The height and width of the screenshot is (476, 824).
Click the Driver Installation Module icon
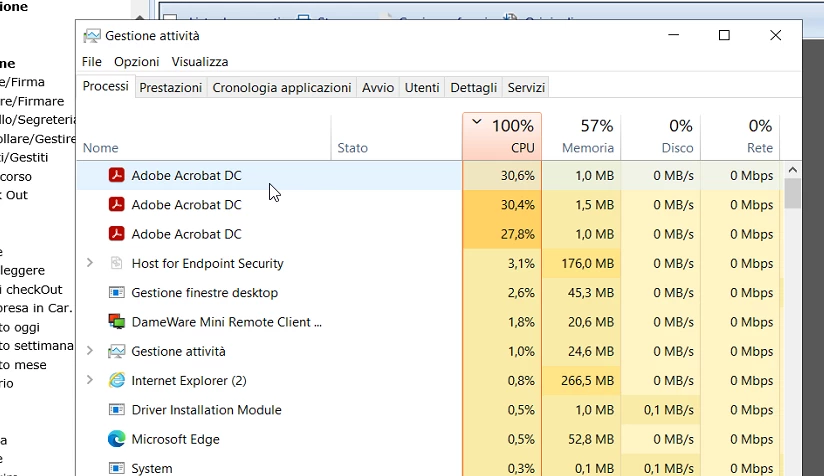tap(117, 410)
